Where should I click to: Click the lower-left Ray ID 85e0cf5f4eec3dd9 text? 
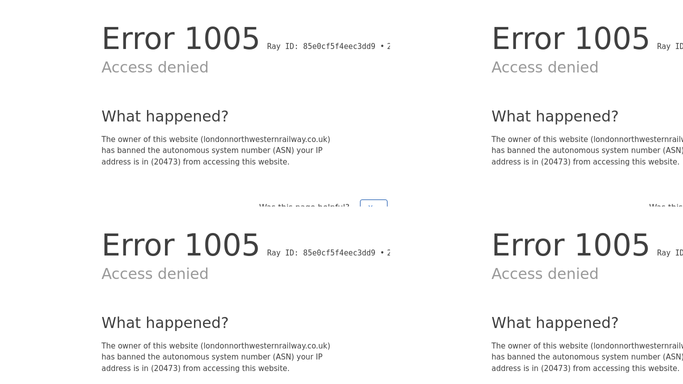point(321,253)
